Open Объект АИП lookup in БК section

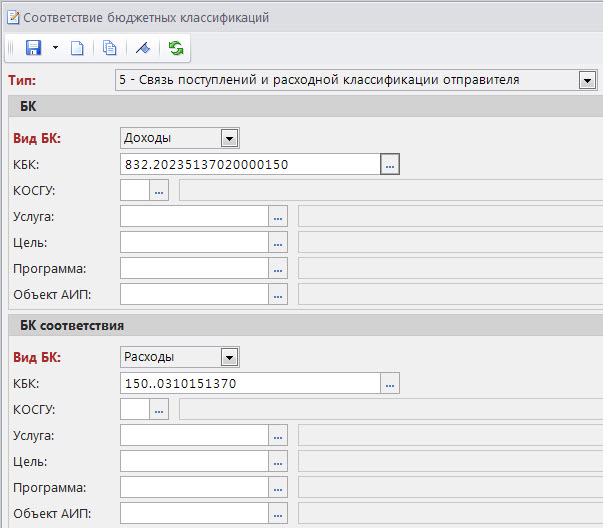(x=279, y=294)
